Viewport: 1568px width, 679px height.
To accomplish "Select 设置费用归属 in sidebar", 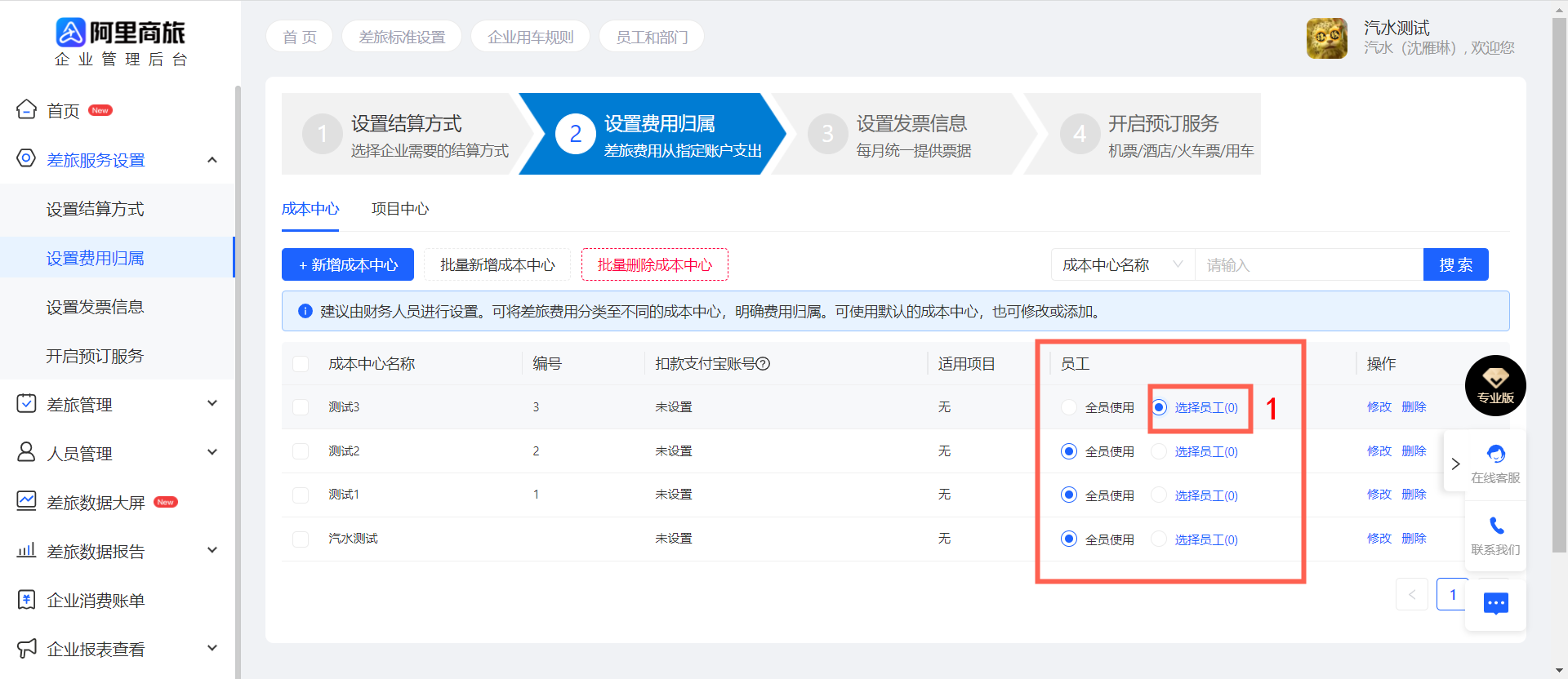I will click(117, 258).
